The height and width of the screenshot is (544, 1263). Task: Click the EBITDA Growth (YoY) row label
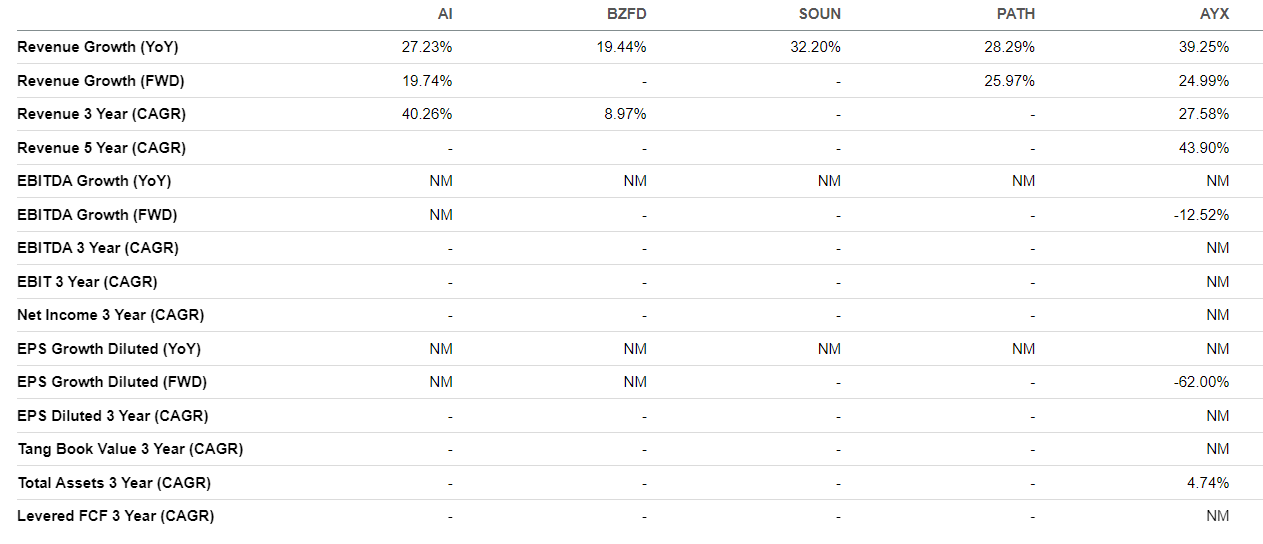pos(94,181)
